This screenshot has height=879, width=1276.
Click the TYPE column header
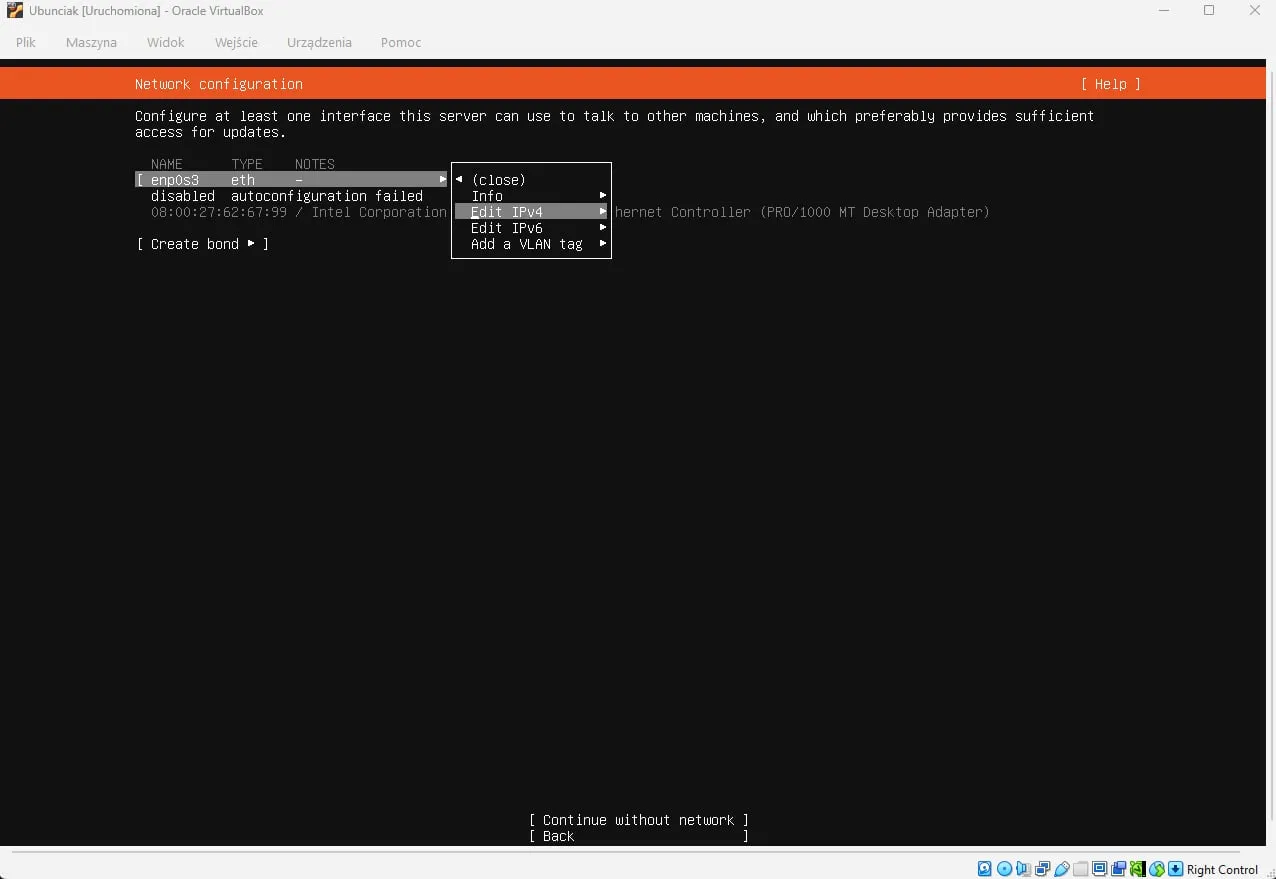click(x=247, y=164)
